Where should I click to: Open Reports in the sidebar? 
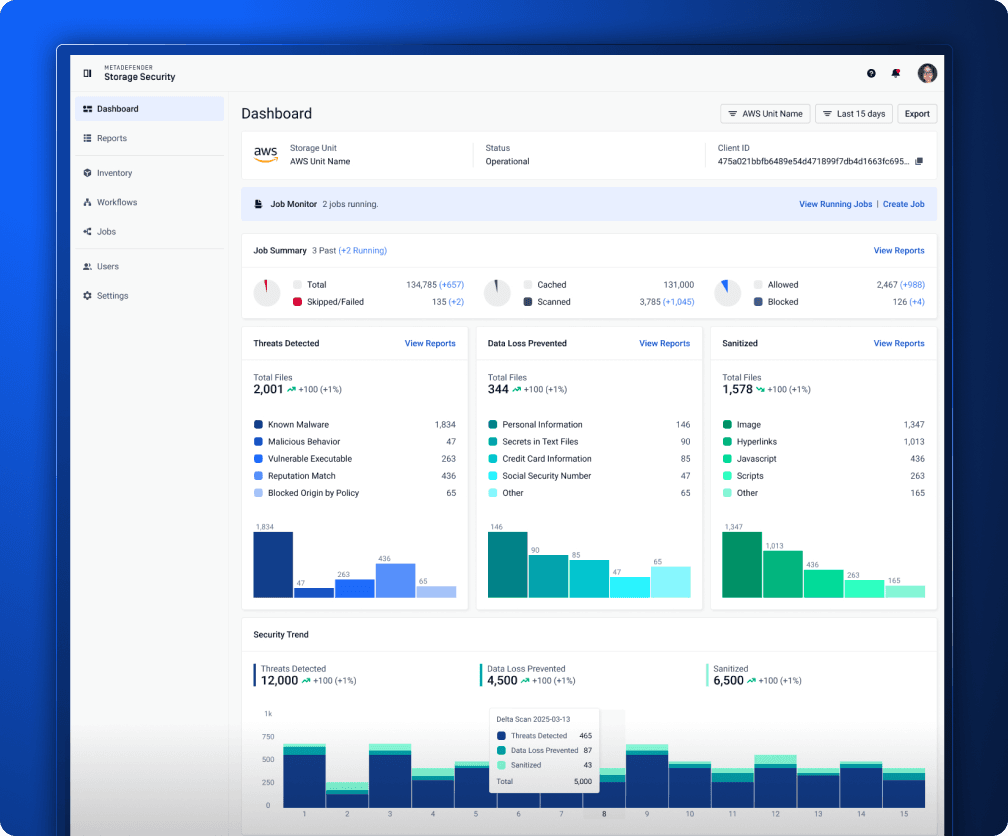[149, 138]
